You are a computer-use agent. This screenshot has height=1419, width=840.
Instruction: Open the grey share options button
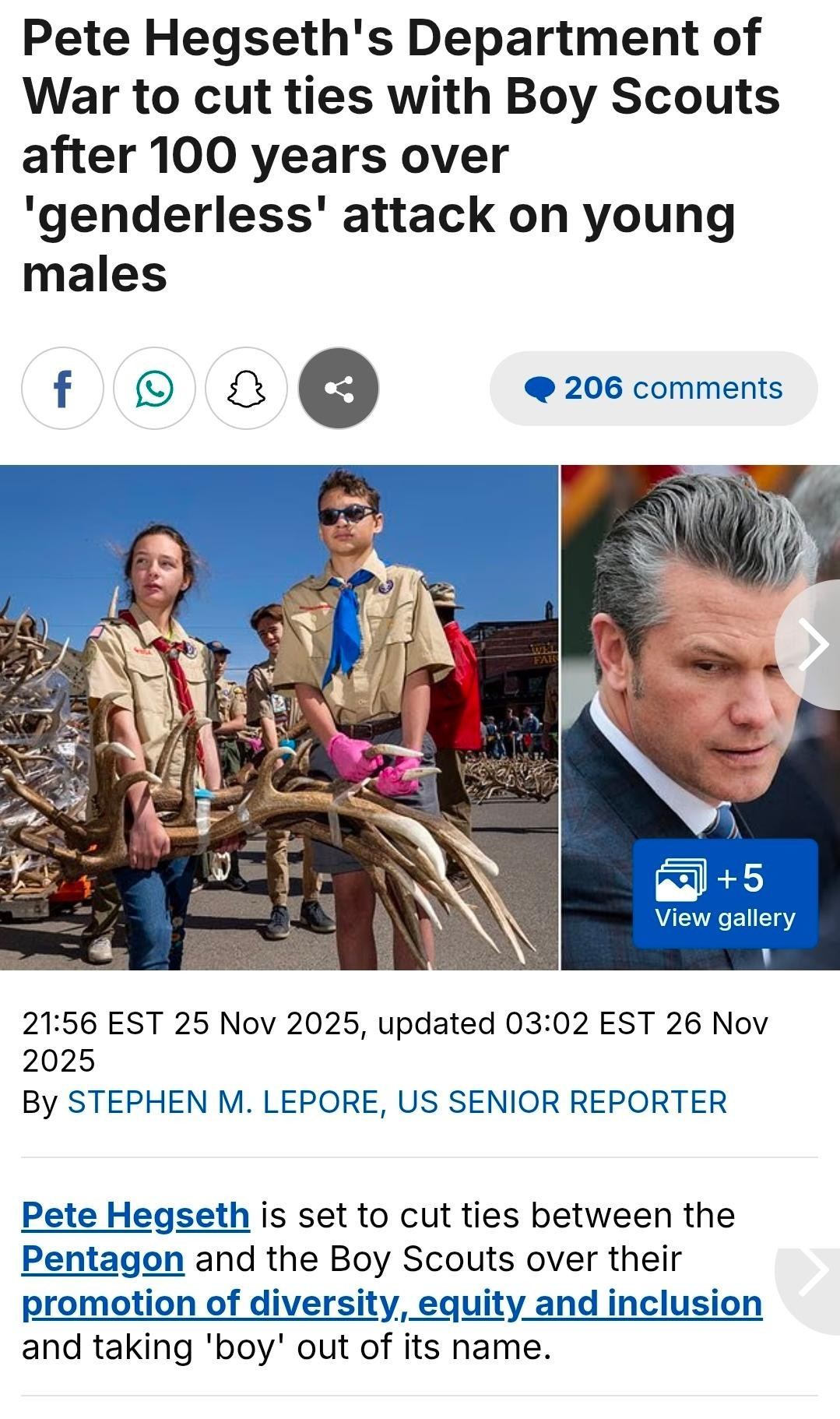click(x=339, y=388)
